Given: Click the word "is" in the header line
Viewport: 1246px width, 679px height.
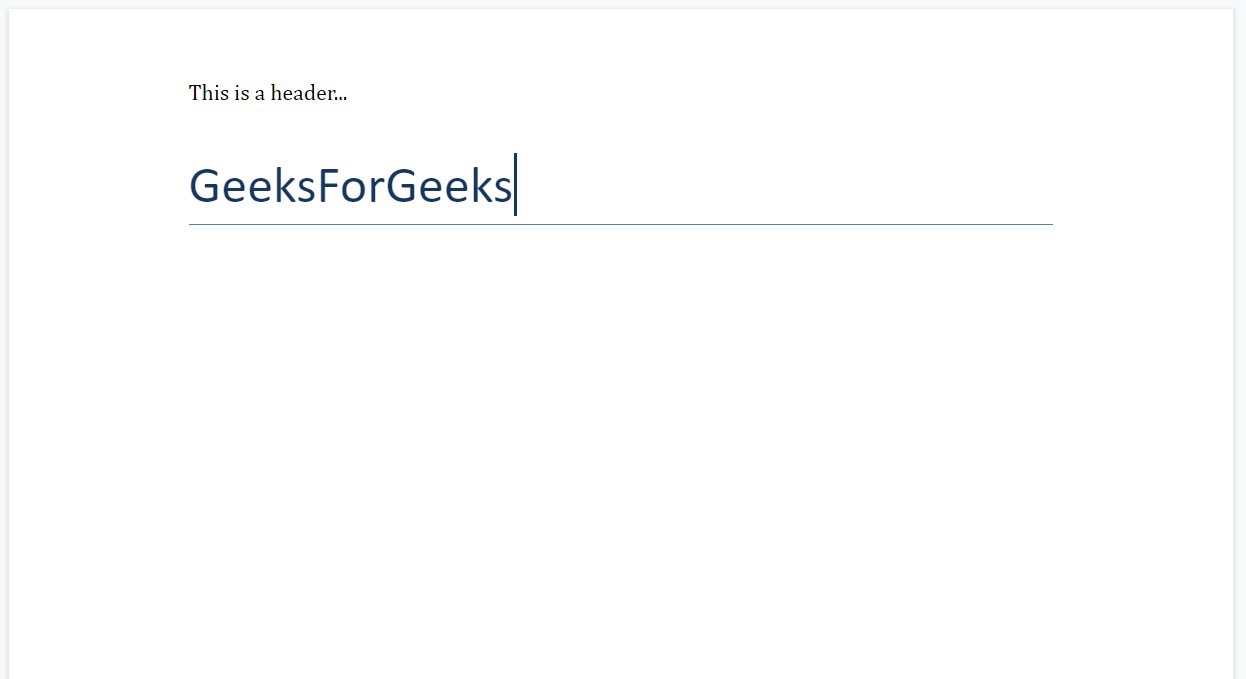Looking at the screenshot, I should (x=241, y=93).
